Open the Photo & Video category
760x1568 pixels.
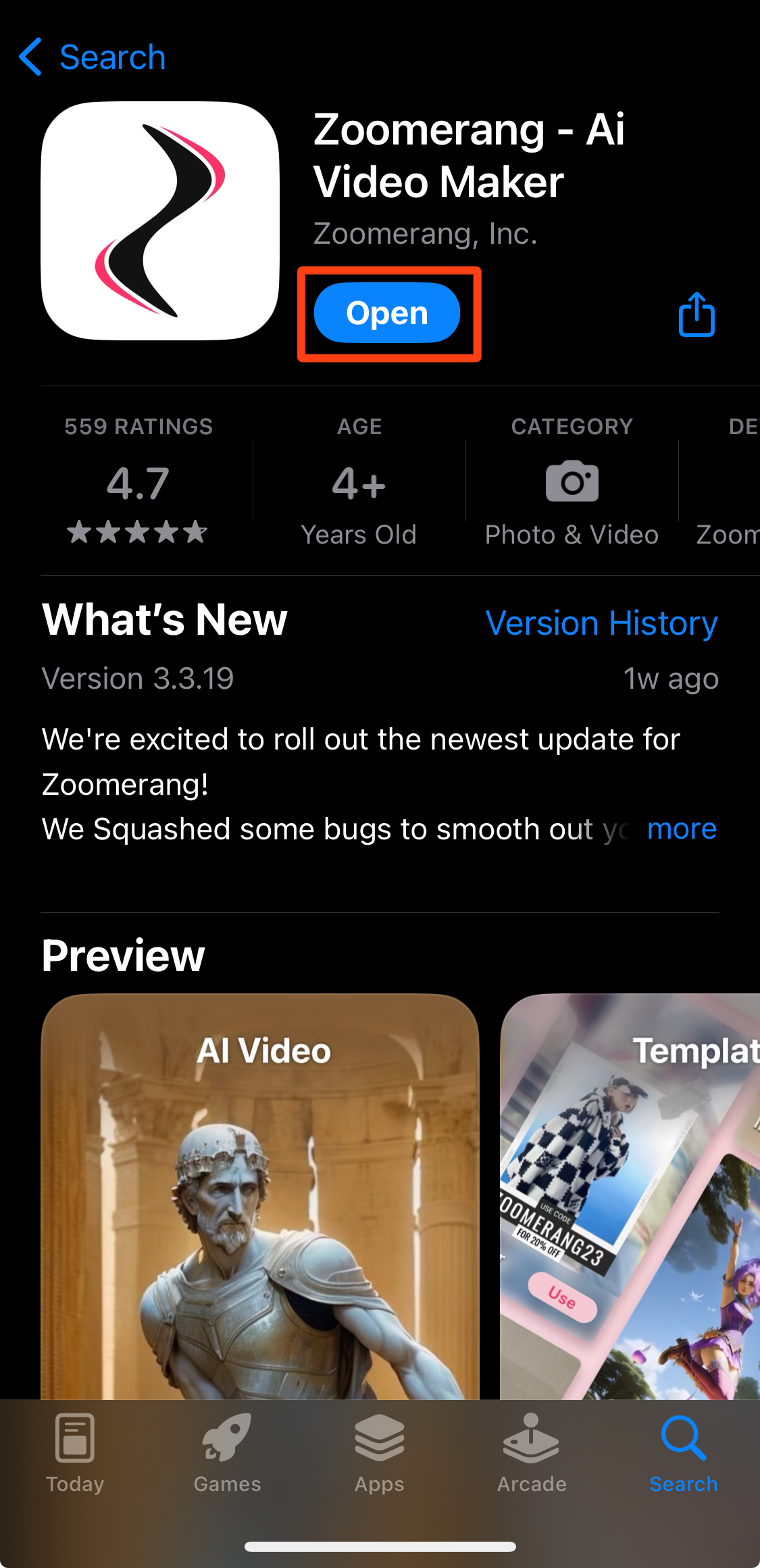click(572, 481)
